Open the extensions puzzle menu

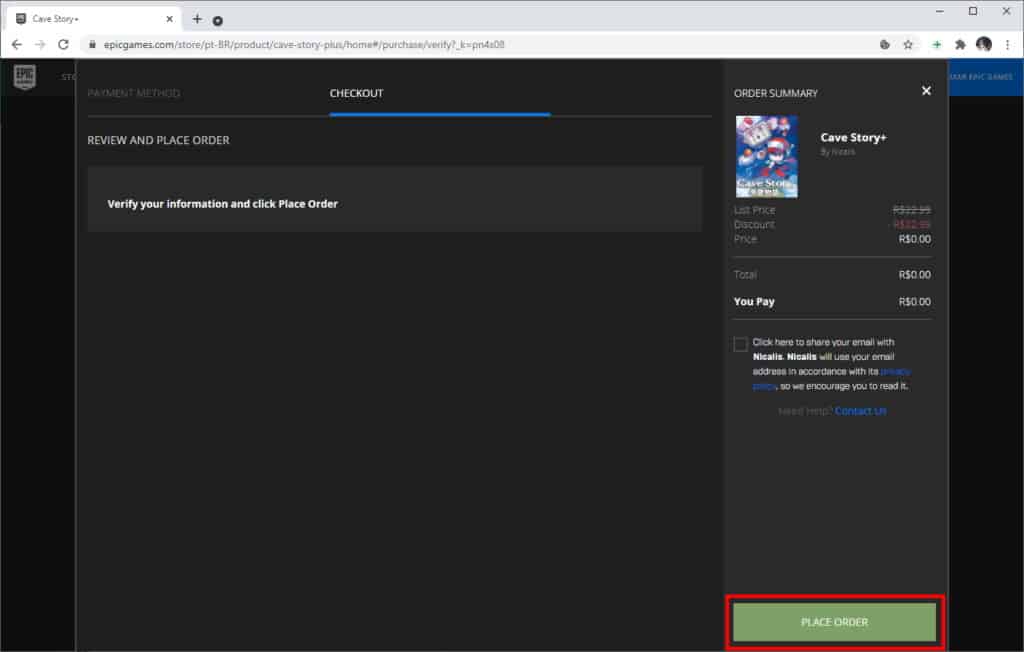(x=960, y=44)
